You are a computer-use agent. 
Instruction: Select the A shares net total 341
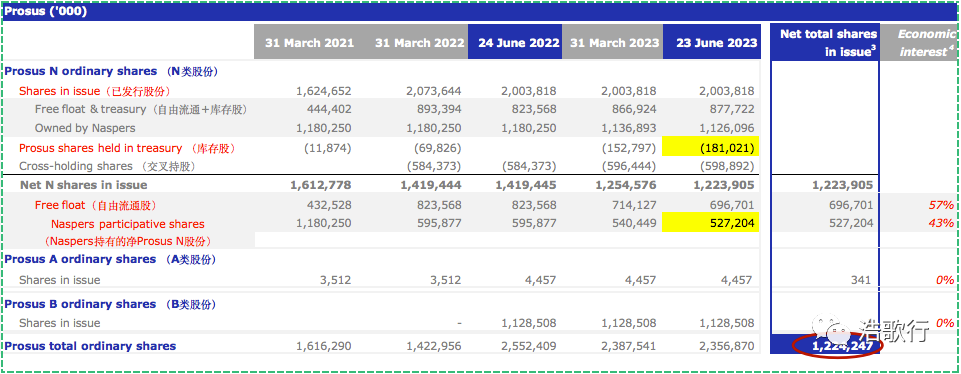860,280
